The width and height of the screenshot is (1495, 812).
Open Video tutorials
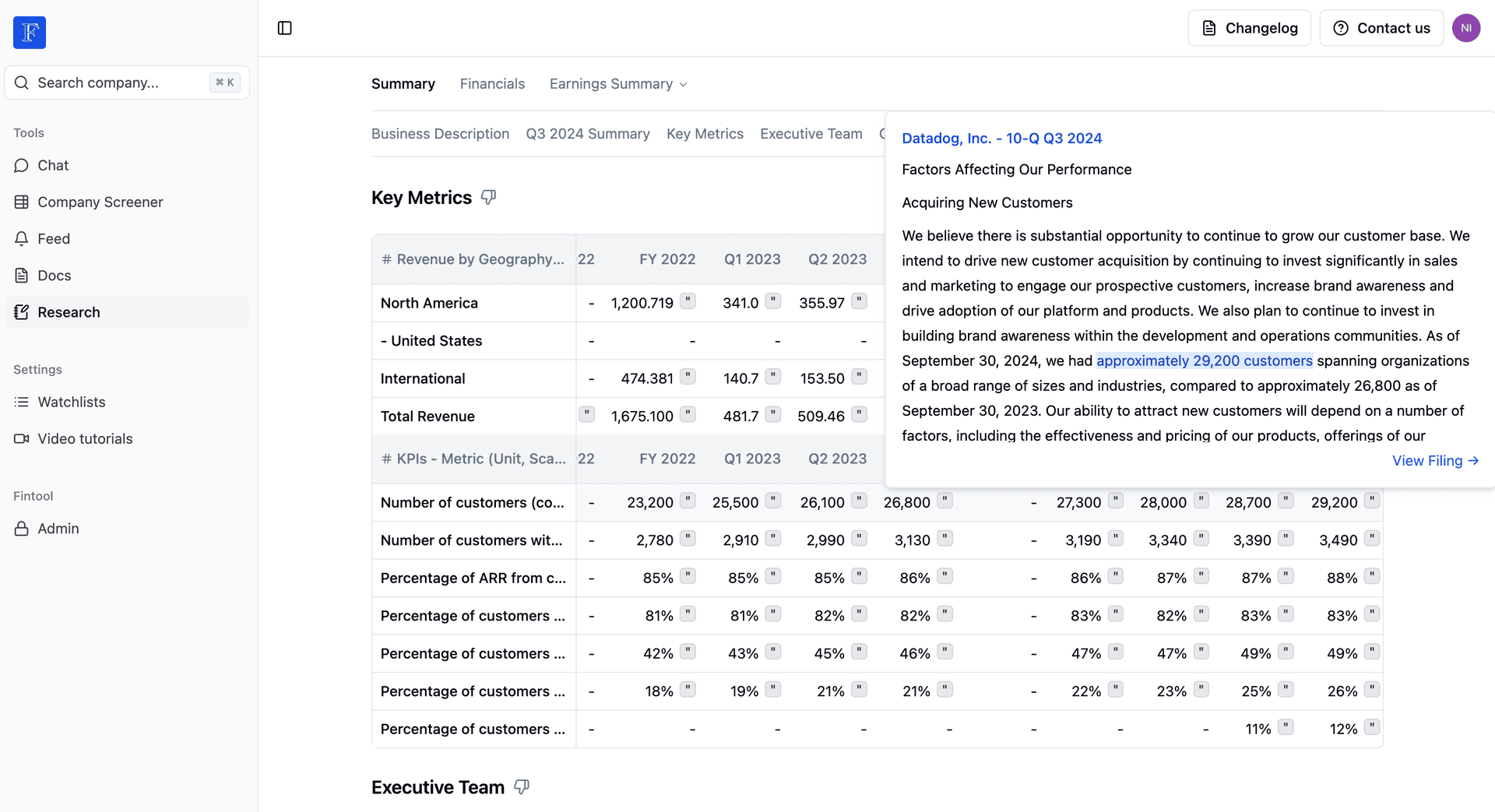click(127, 438)
